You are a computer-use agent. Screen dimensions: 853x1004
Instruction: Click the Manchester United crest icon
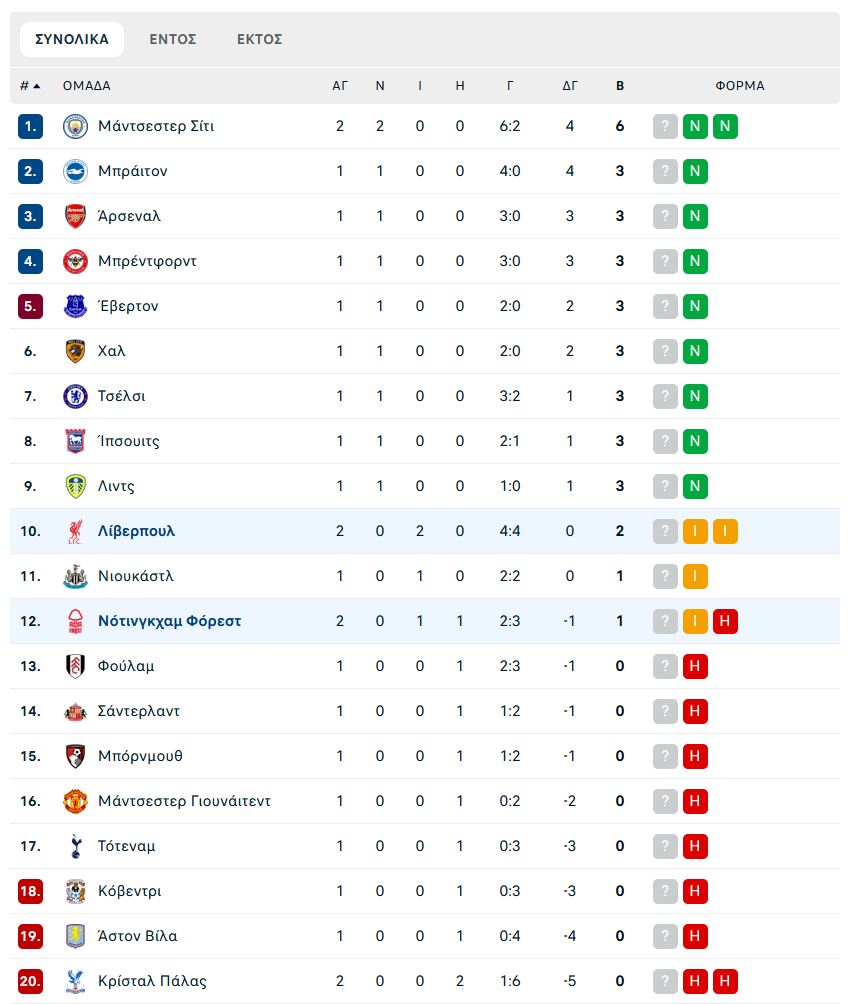(x=76, y=801)
